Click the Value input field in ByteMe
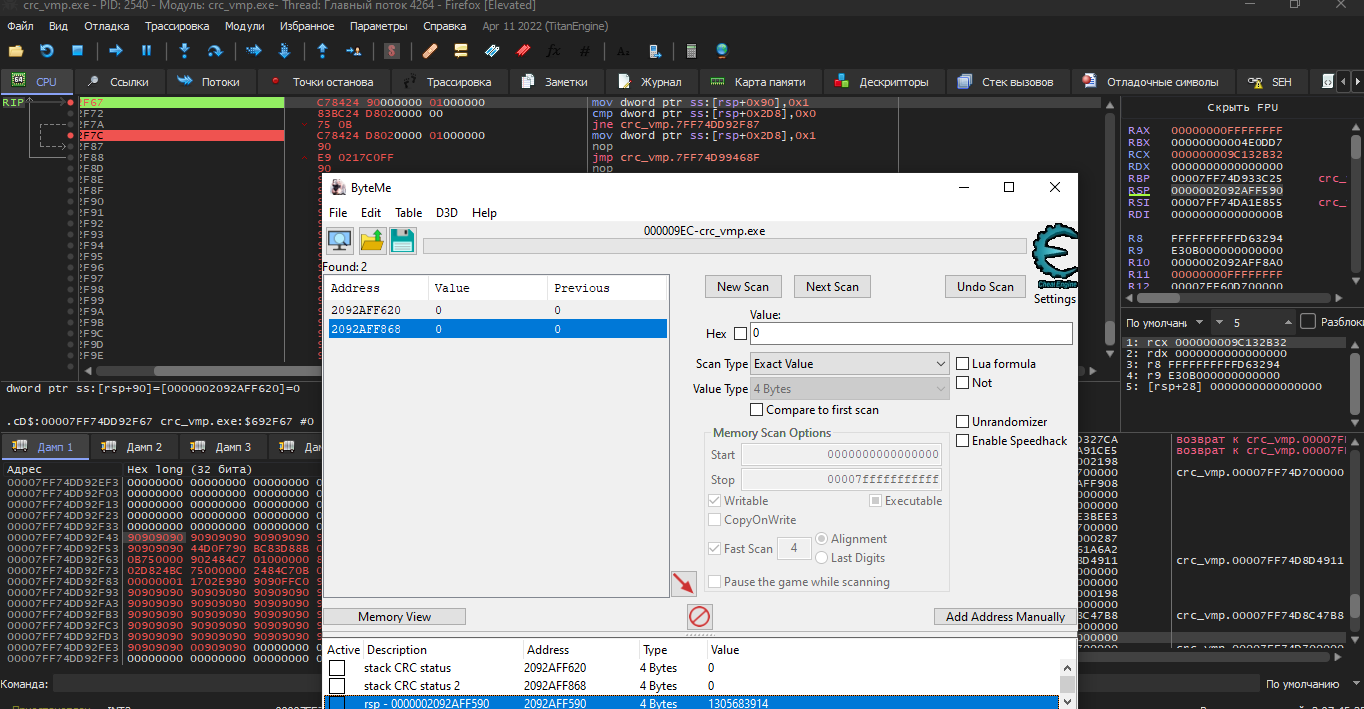 click(910, 333)
